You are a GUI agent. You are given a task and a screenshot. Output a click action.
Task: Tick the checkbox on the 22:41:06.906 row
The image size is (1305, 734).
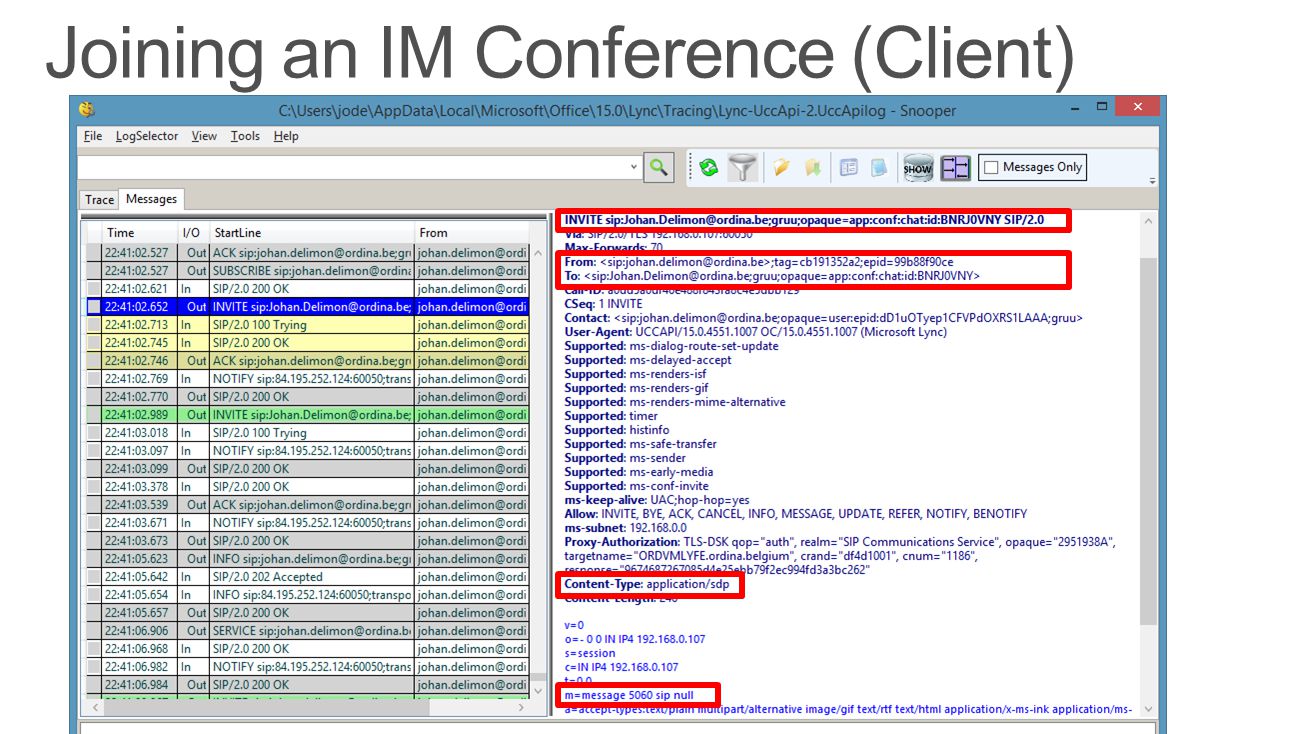(x=94, y=631)
